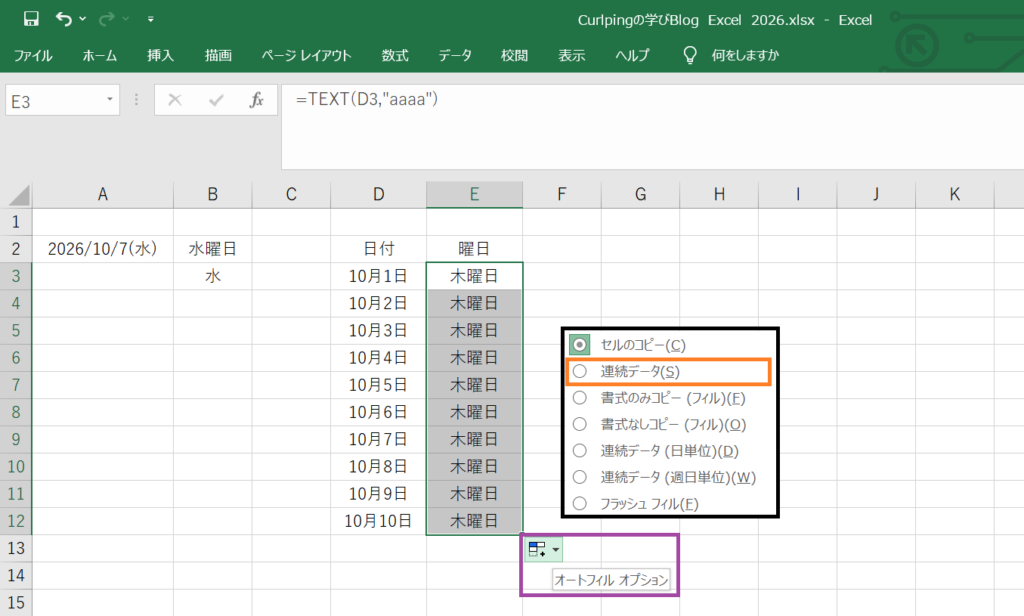Click the formula bar Cancel X icon

[x=174, y=100]
